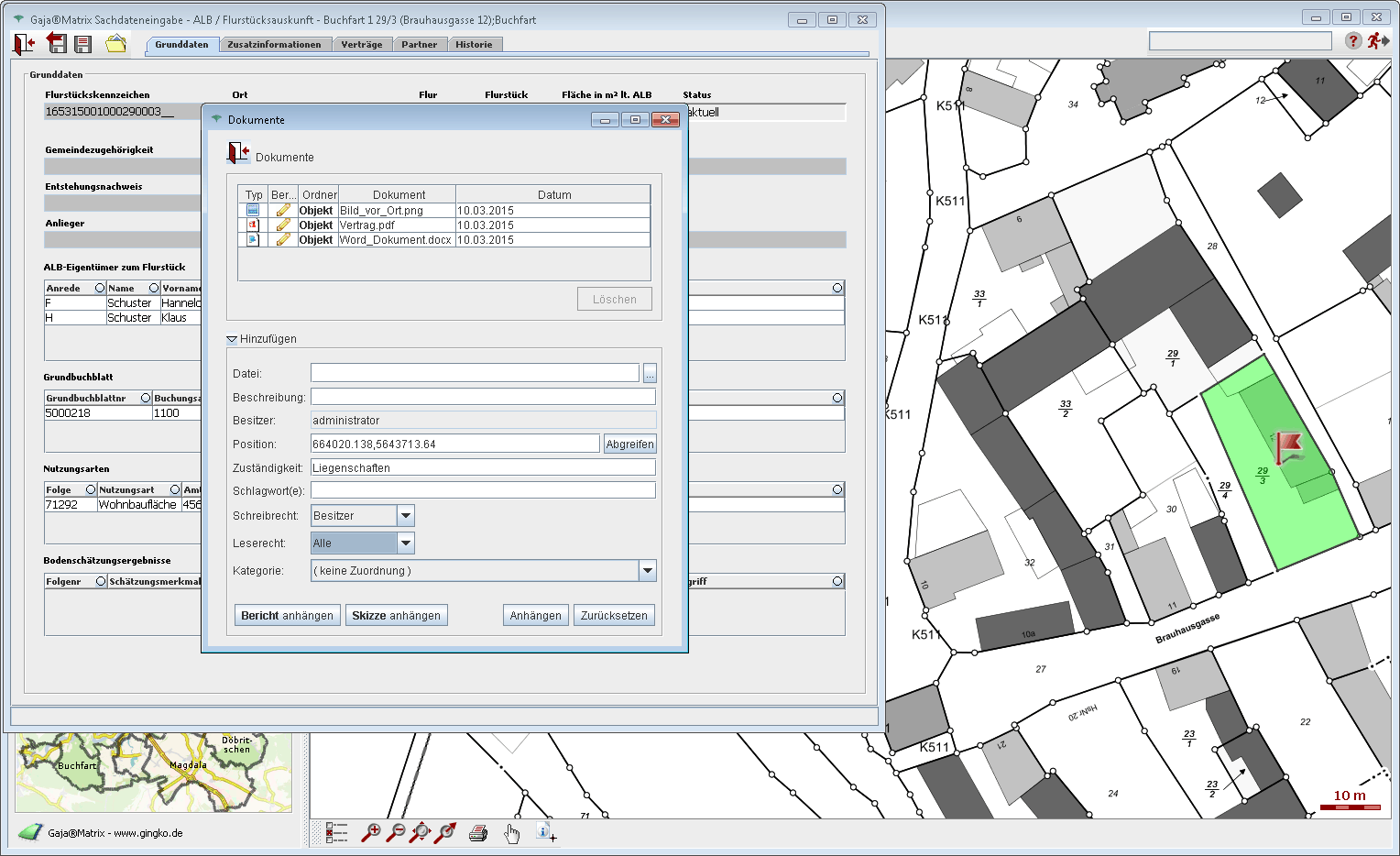Image resolution: width=1400 pixels, height=856 pixels.
Task: Click the exit door icon in Dokumente dialog
Action: 238,153
